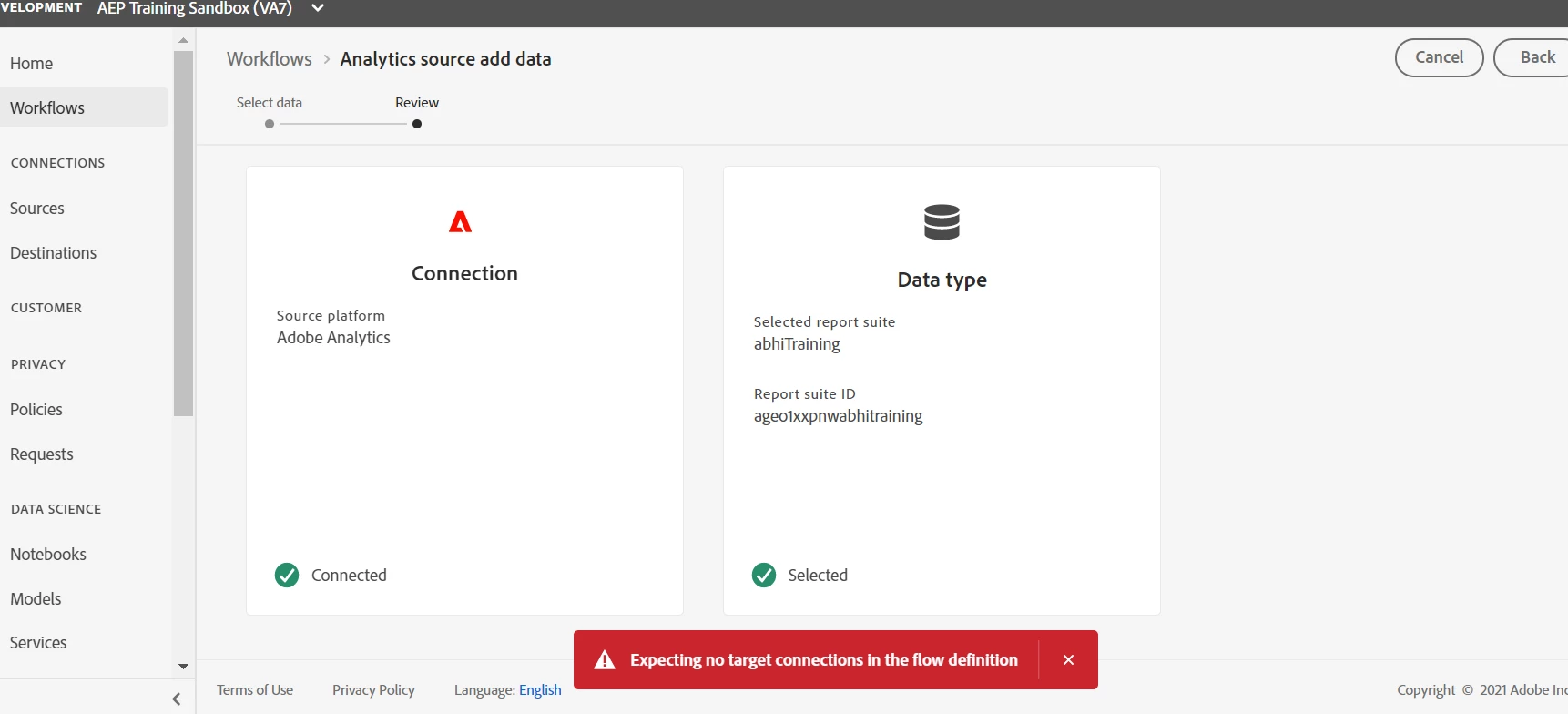Click the Source platform label
This screenshot has height=714, width=1568.
click(x=331, y=316)
